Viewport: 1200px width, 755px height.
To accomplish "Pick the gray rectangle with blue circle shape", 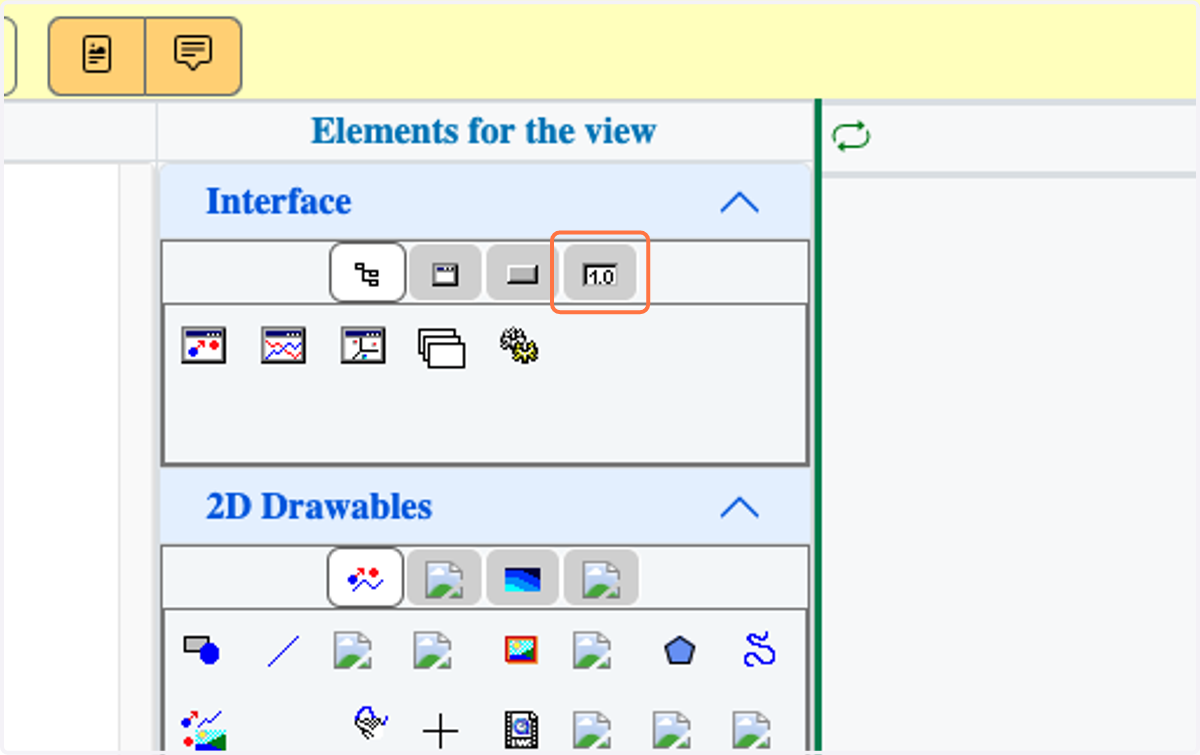I will click(201, 650).
